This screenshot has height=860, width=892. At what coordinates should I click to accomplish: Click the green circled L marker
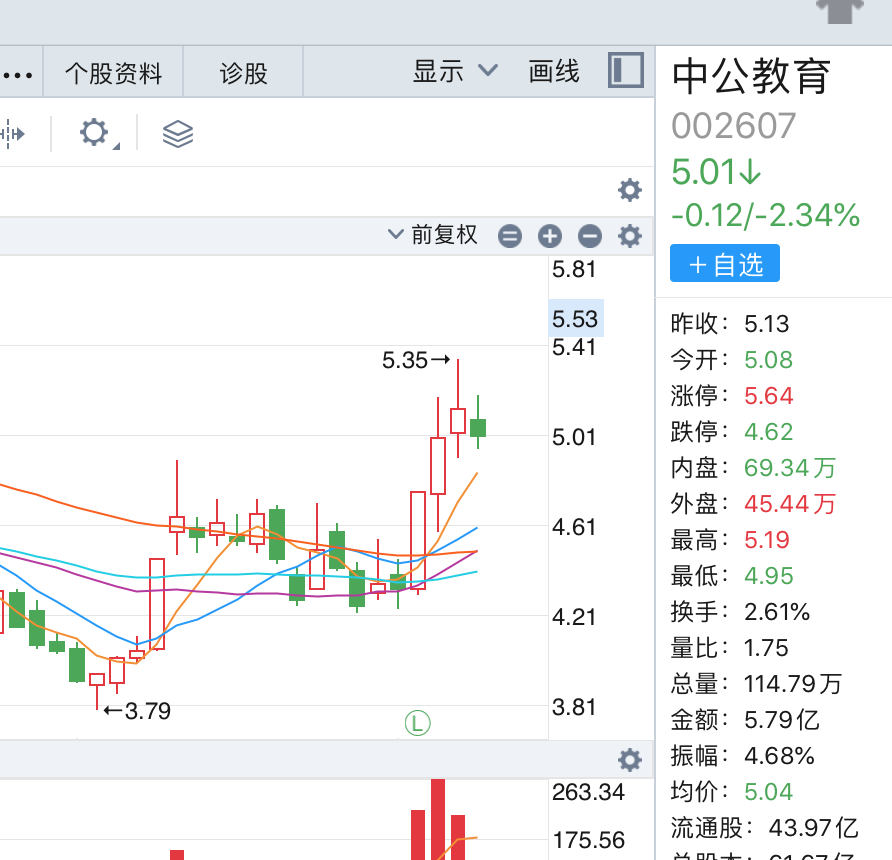[x=417, y=722]
